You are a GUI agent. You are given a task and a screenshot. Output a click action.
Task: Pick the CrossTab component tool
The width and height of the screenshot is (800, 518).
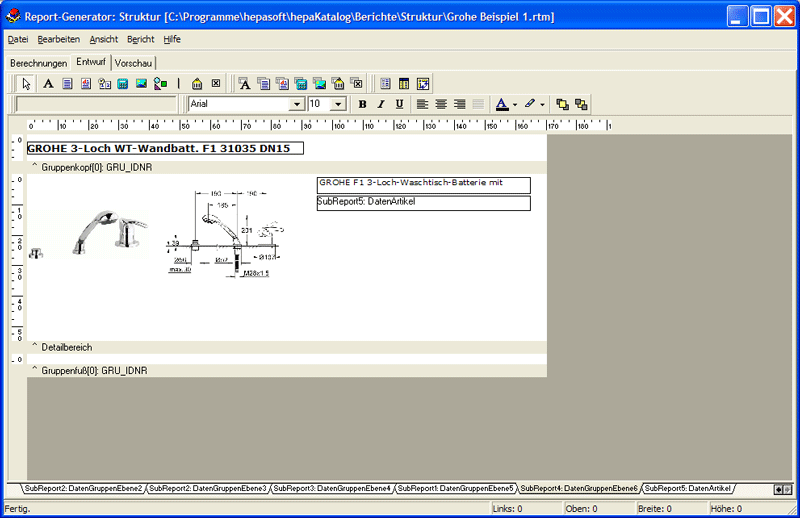(423, 84)
